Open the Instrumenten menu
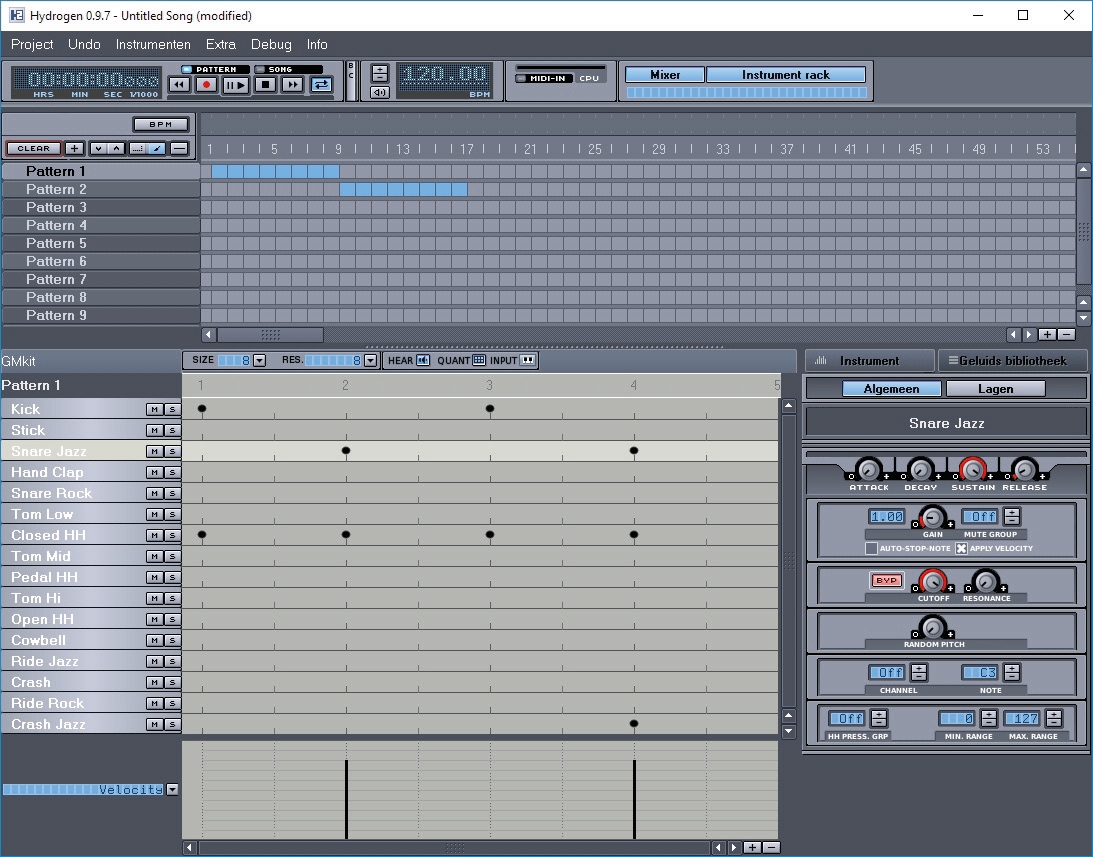 [x=153, y=44]
